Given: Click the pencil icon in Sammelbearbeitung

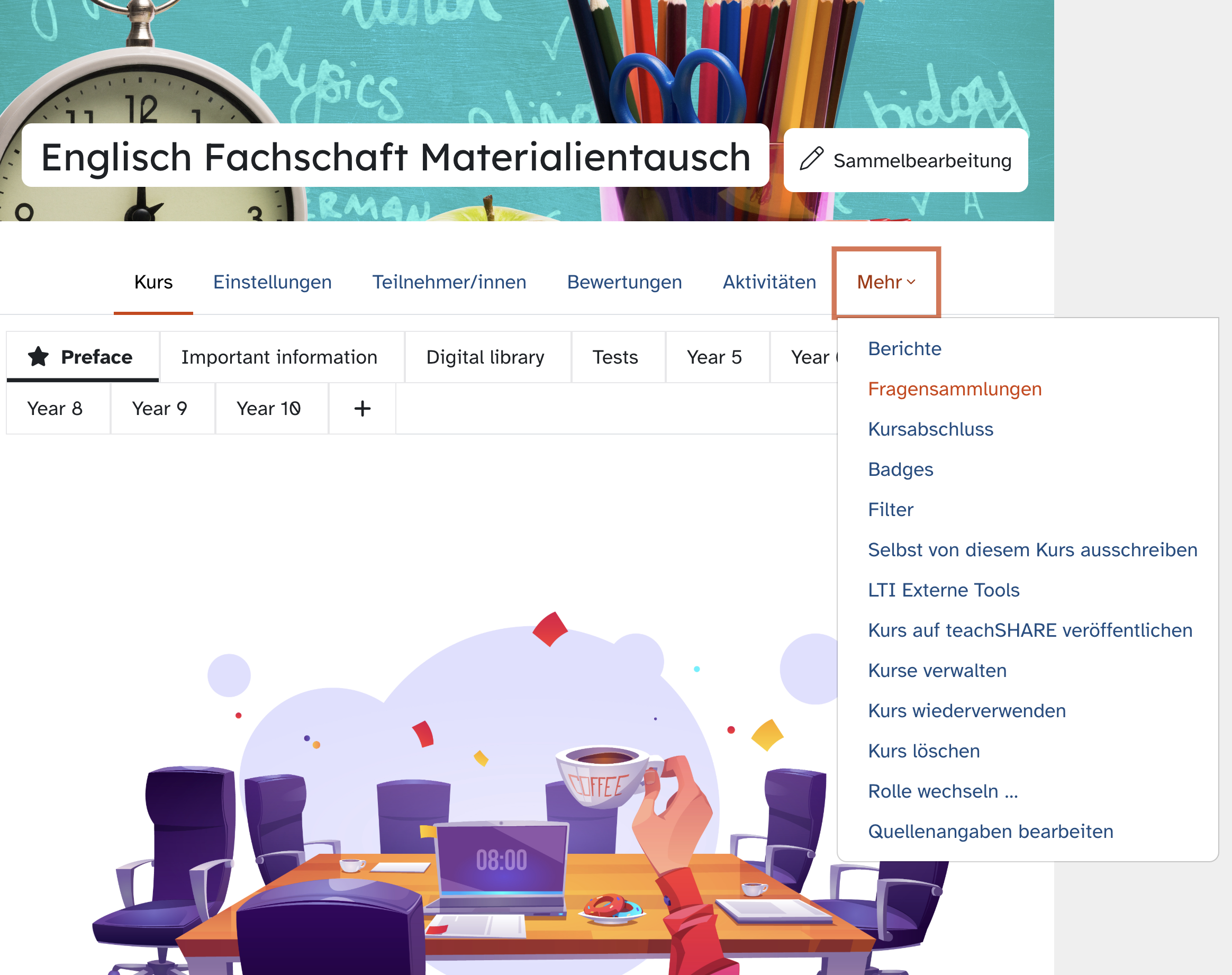Looking at the screenshot, I should point(811,159).
